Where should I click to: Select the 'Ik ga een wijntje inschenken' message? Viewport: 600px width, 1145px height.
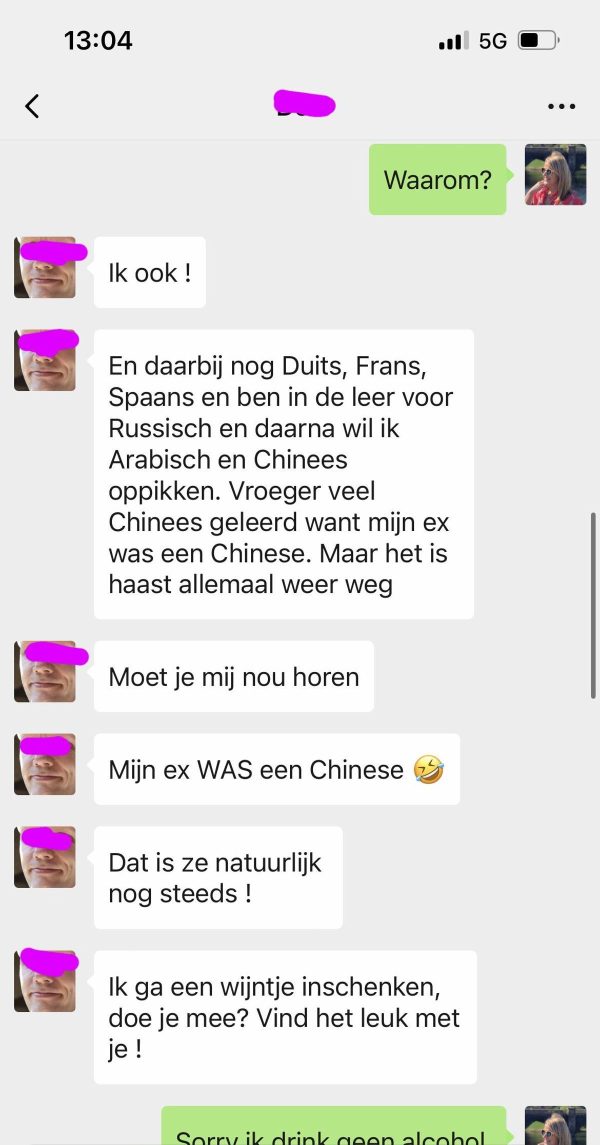tap(285, 1017)
